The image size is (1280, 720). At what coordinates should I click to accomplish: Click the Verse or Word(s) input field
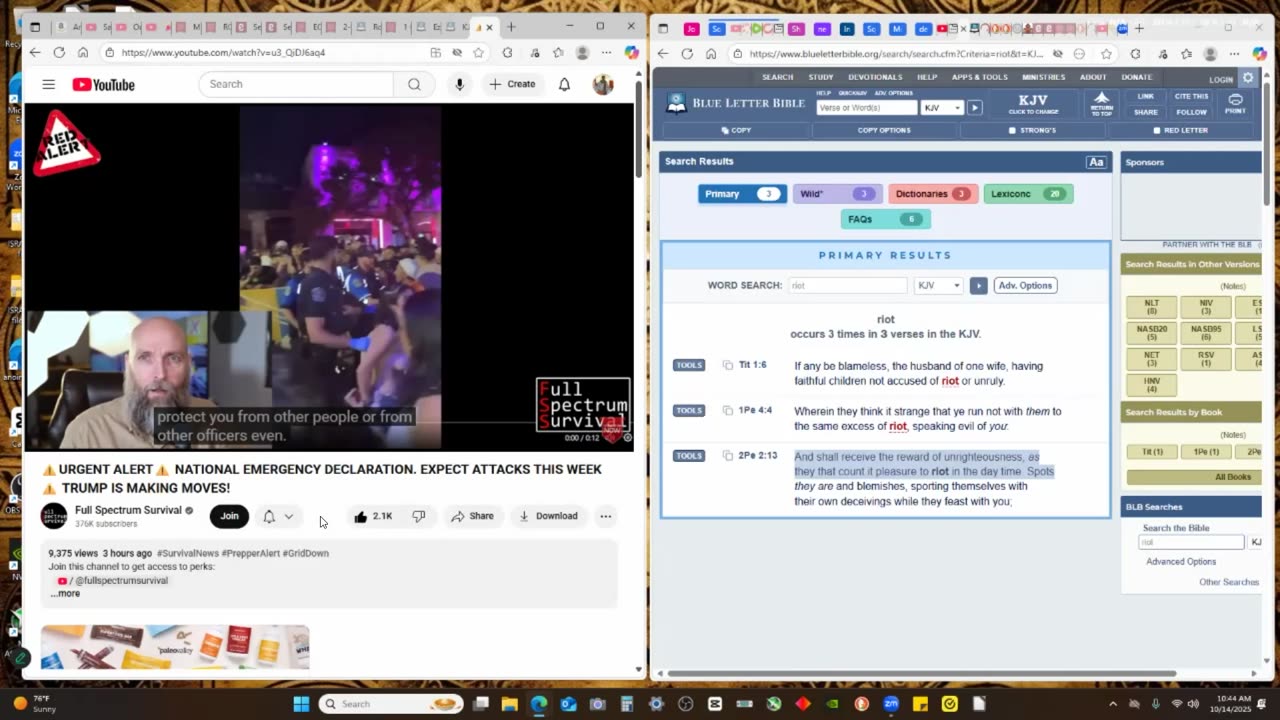pos(866,107)
